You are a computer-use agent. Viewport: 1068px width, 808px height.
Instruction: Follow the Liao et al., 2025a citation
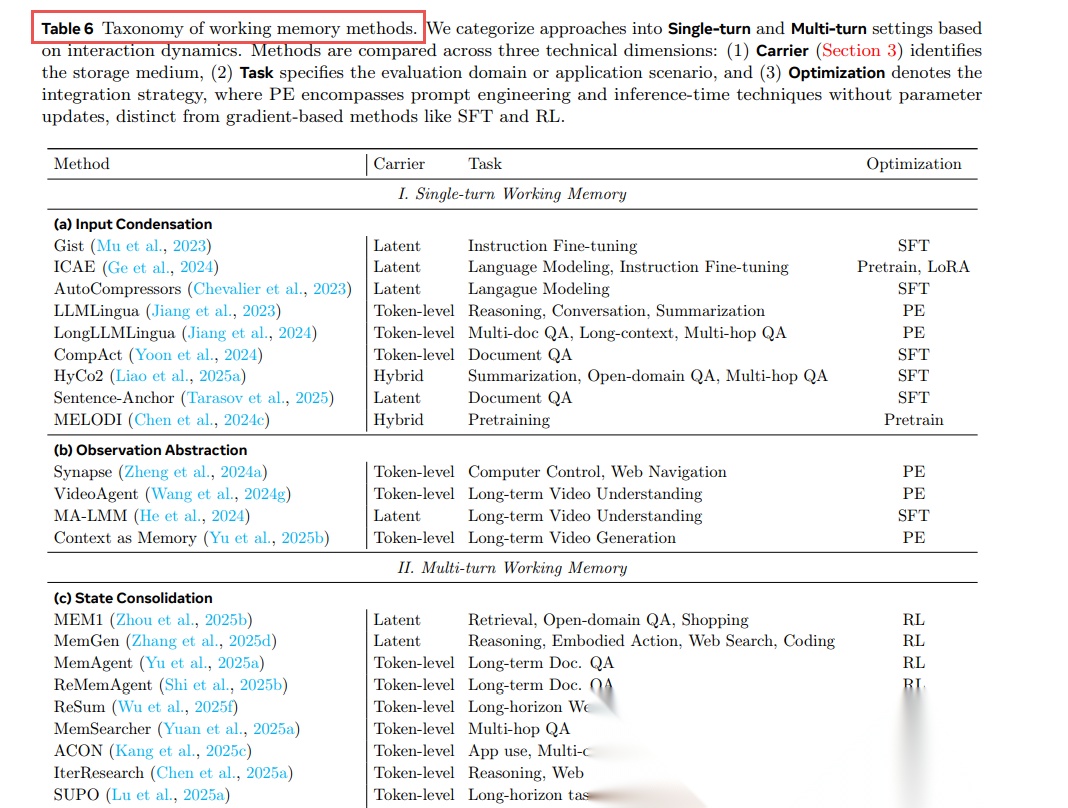coord(178,376)
